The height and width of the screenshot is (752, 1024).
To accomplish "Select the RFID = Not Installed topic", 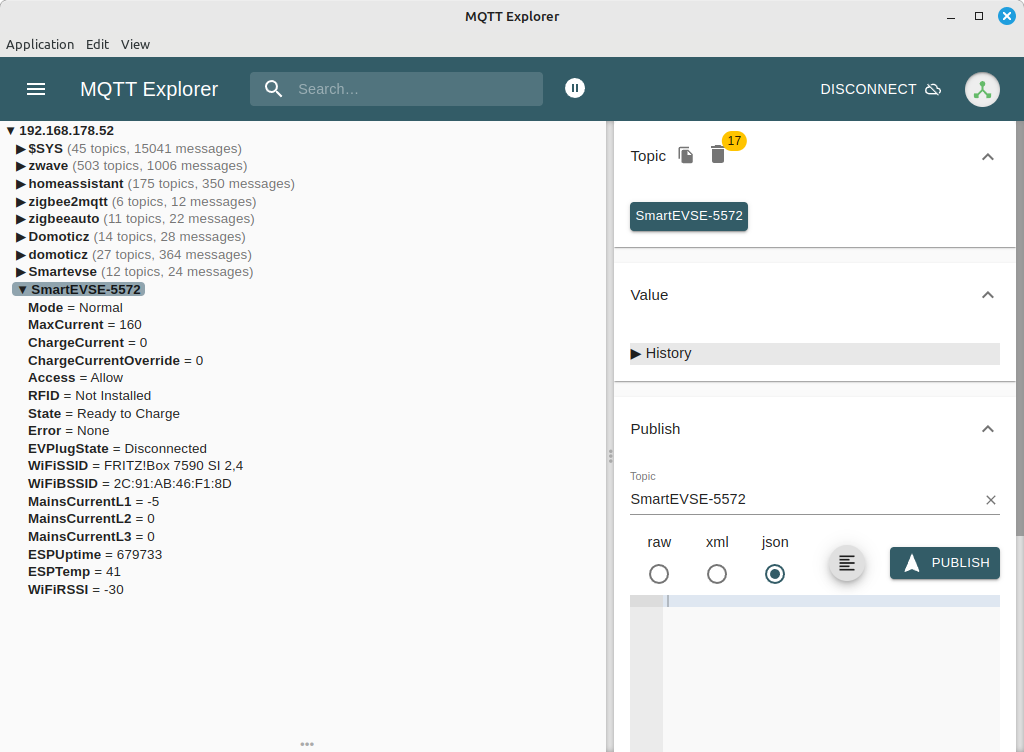I will [89, 396].
